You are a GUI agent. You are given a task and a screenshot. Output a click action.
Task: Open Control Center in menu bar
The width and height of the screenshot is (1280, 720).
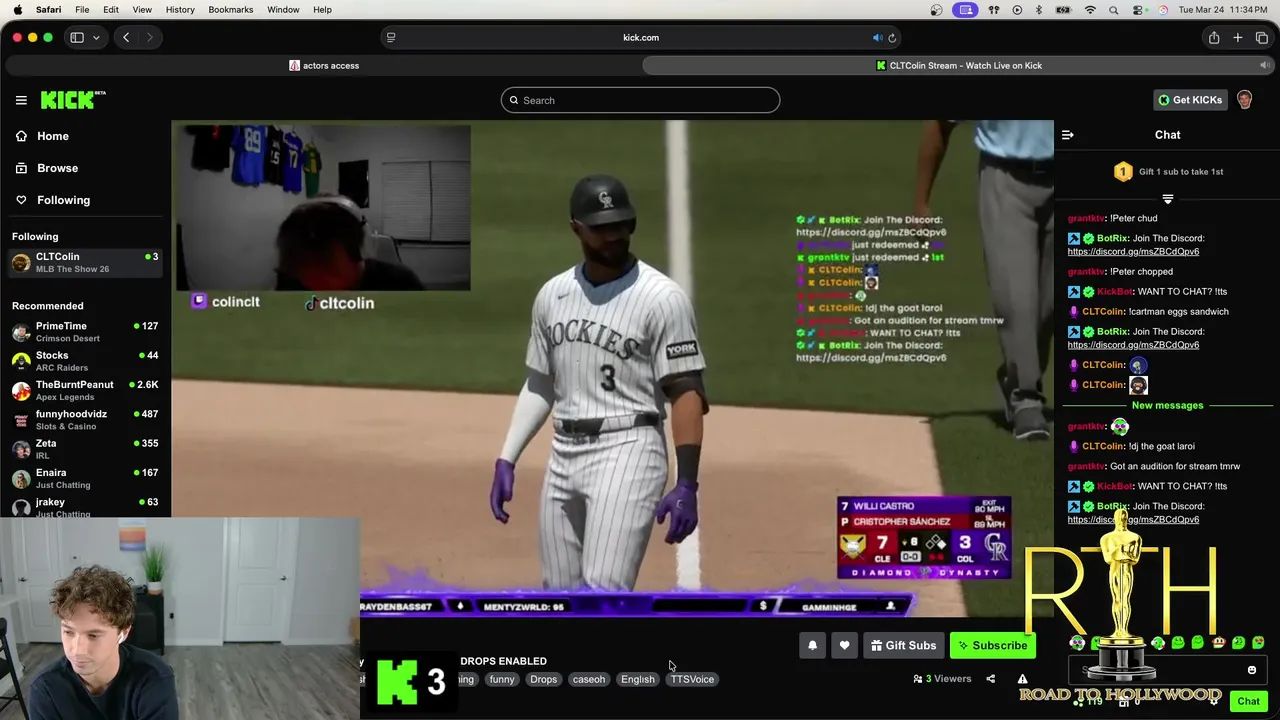1139,9
